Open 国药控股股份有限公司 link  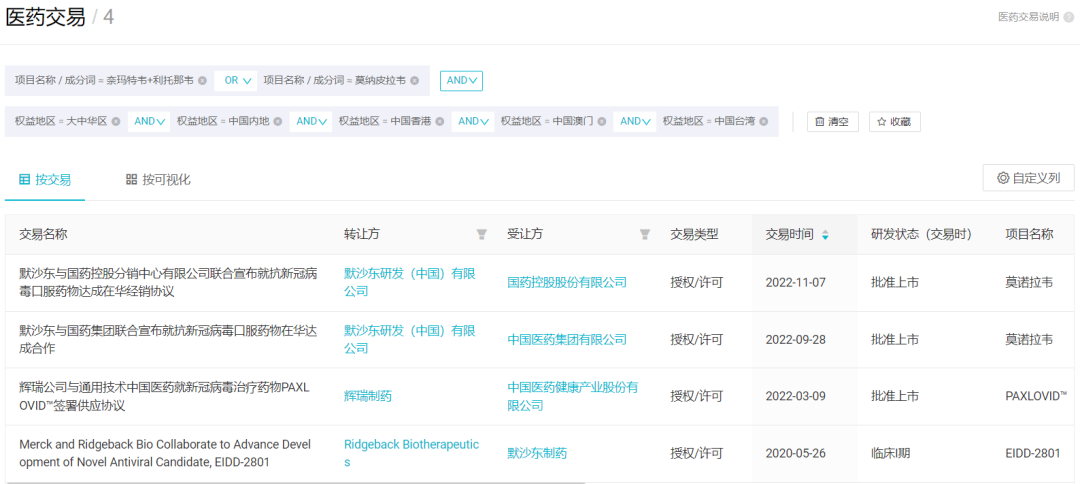tap(567, 282)
